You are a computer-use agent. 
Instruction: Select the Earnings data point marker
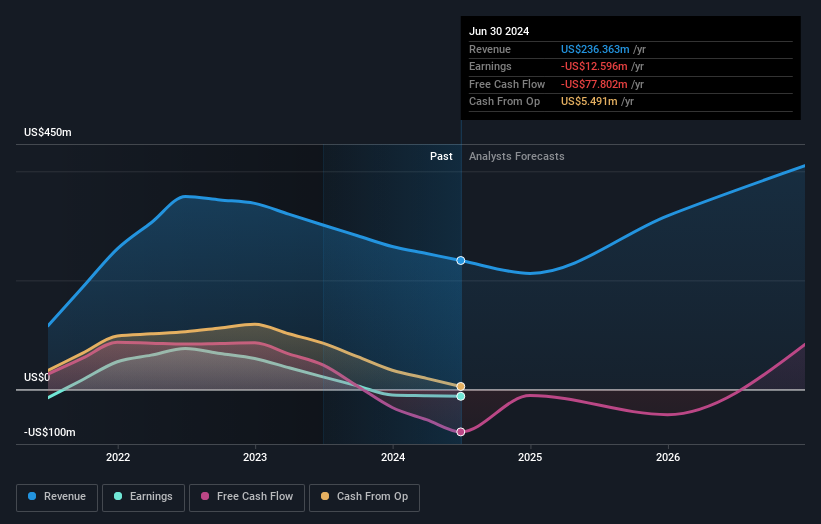461,397
